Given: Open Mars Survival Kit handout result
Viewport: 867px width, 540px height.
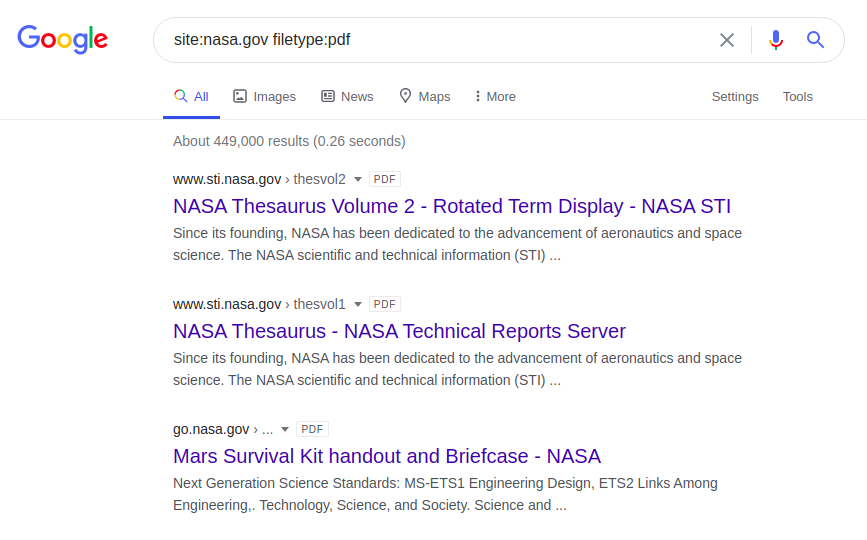Looking at the screenshot, I should click(x=387, y=457).
